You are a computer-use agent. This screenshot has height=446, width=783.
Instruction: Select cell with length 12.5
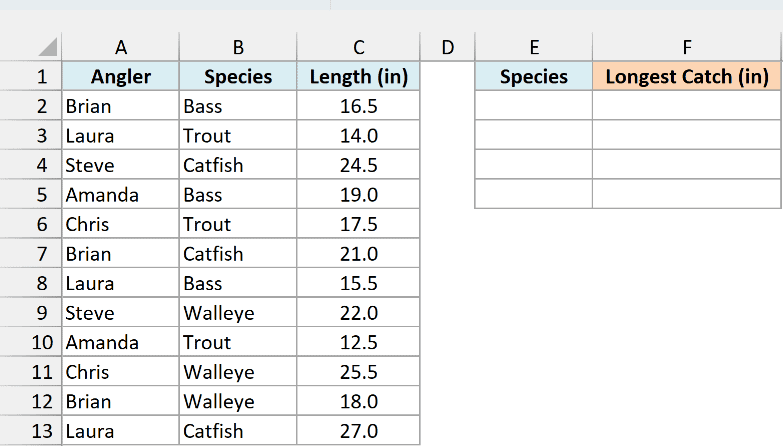pyautogui.click(x=359, y=342)
